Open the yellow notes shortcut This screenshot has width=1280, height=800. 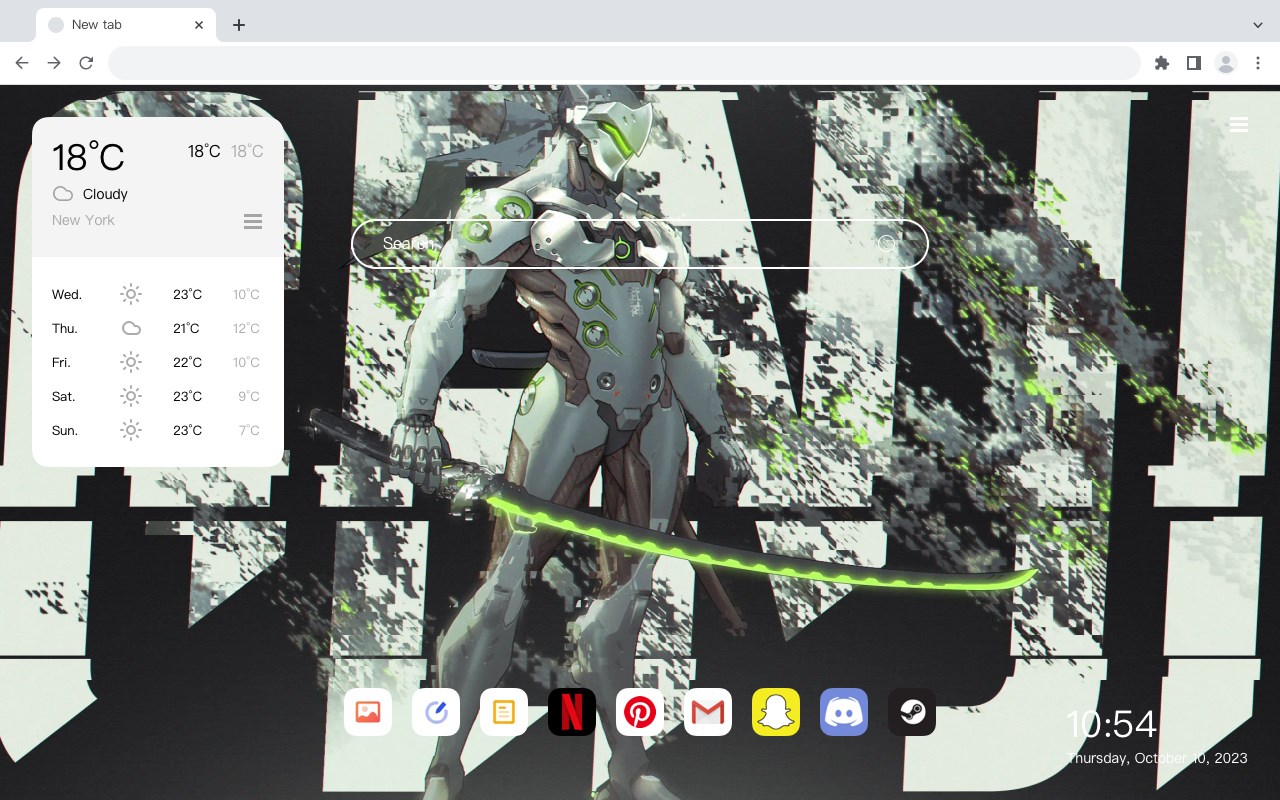click(x=504, y=712)
